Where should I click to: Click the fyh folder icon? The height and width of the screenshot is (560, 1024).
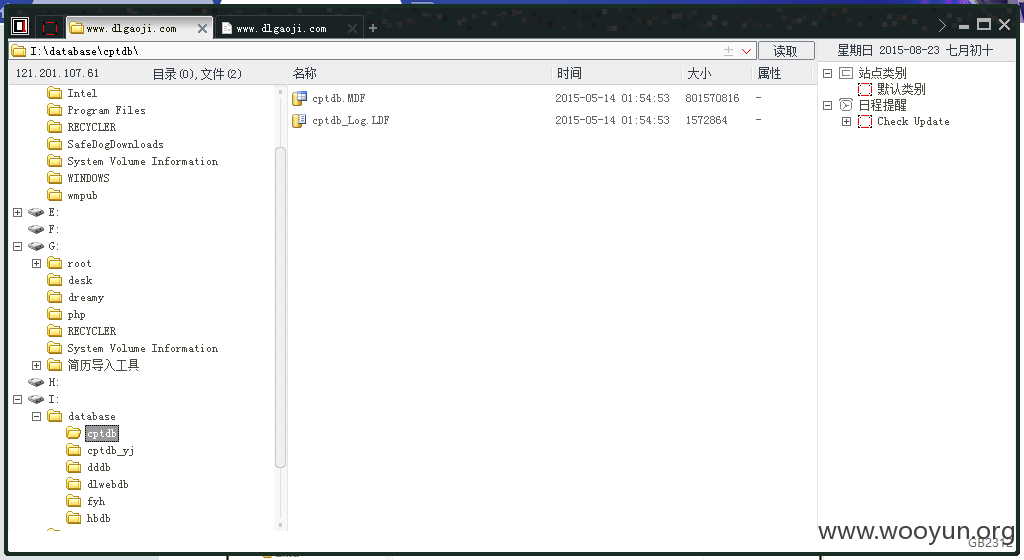[x=74, y=501]
